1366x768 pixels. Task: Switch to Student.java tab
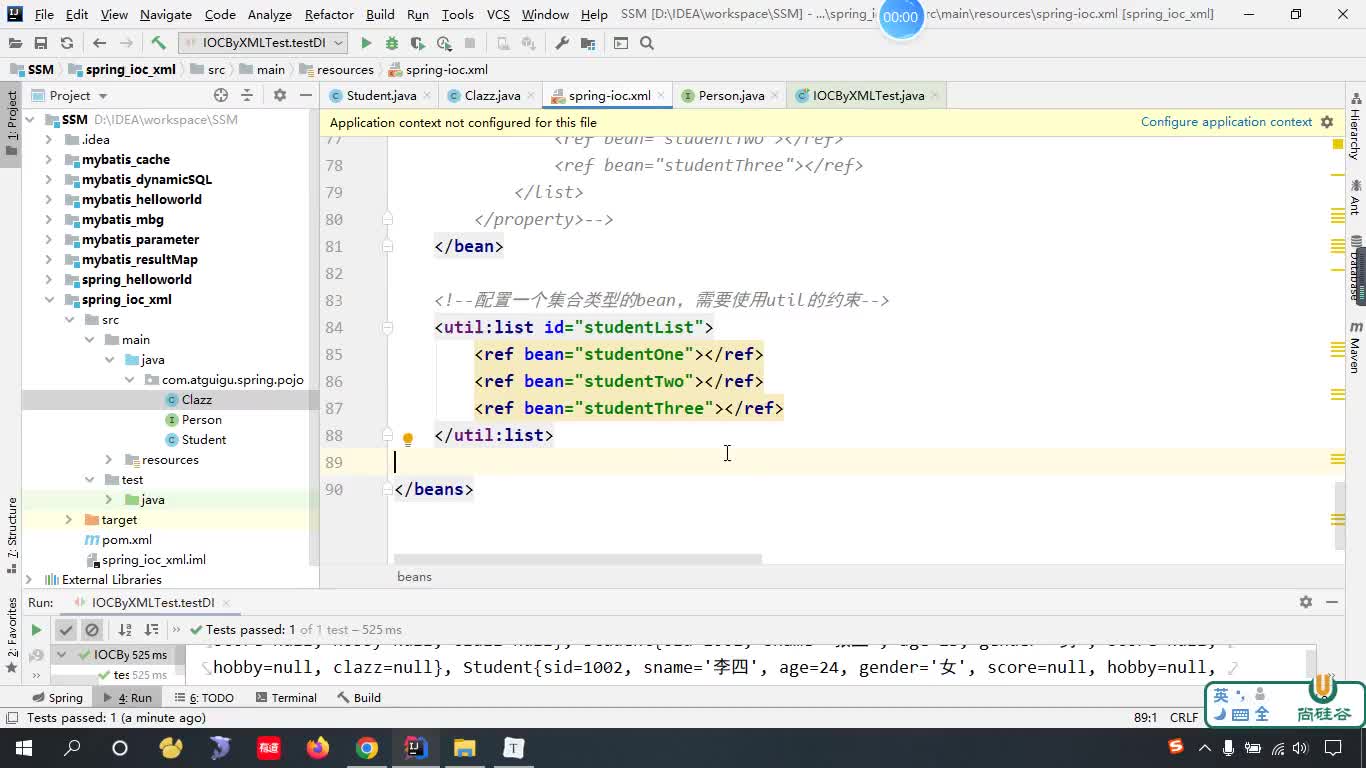click(x=381, y=96)
